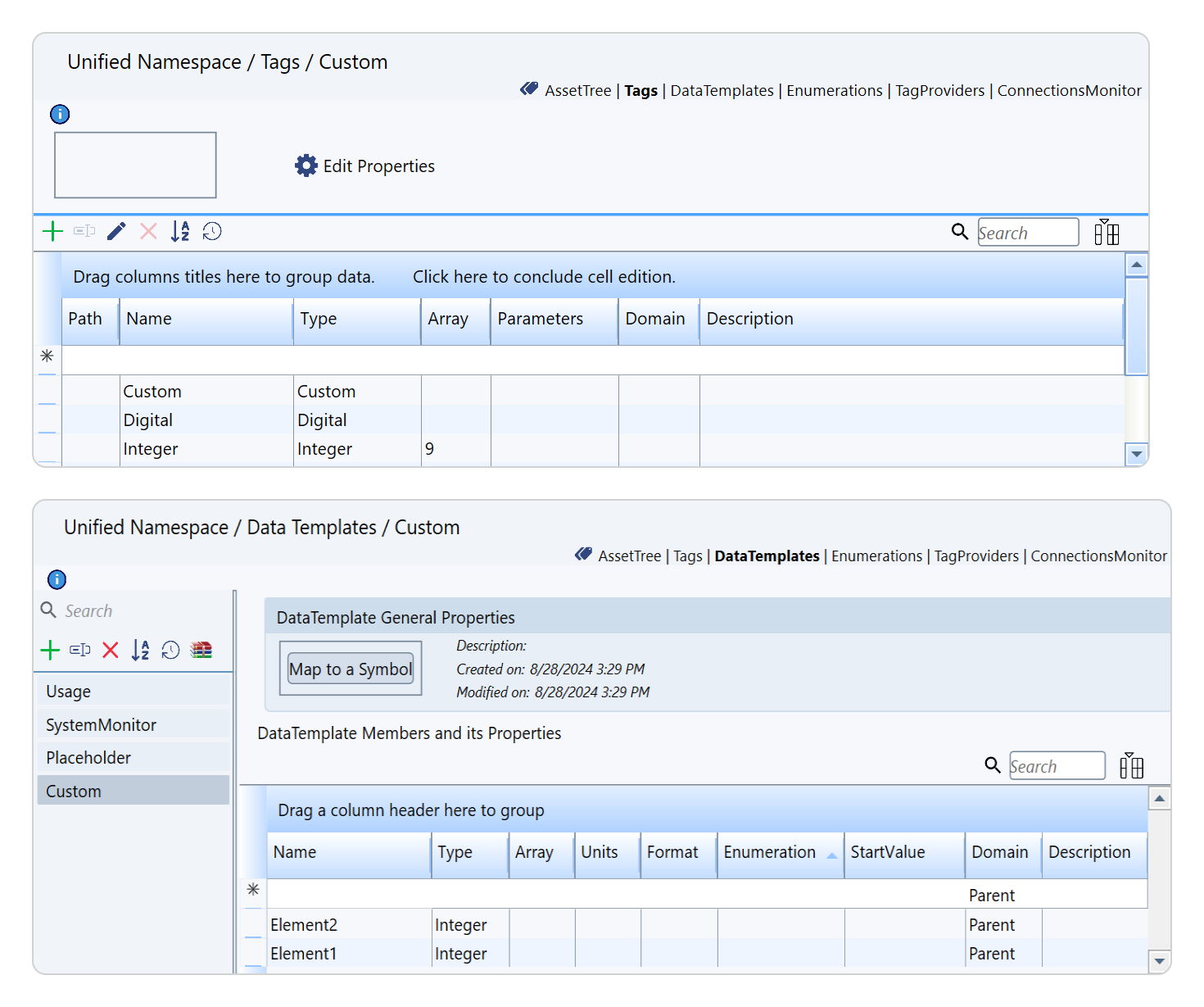Viewport: 1204px width, 1007px height.
Task: Click the history clock icon in Tags toolbar
Action: pos(212,232)
